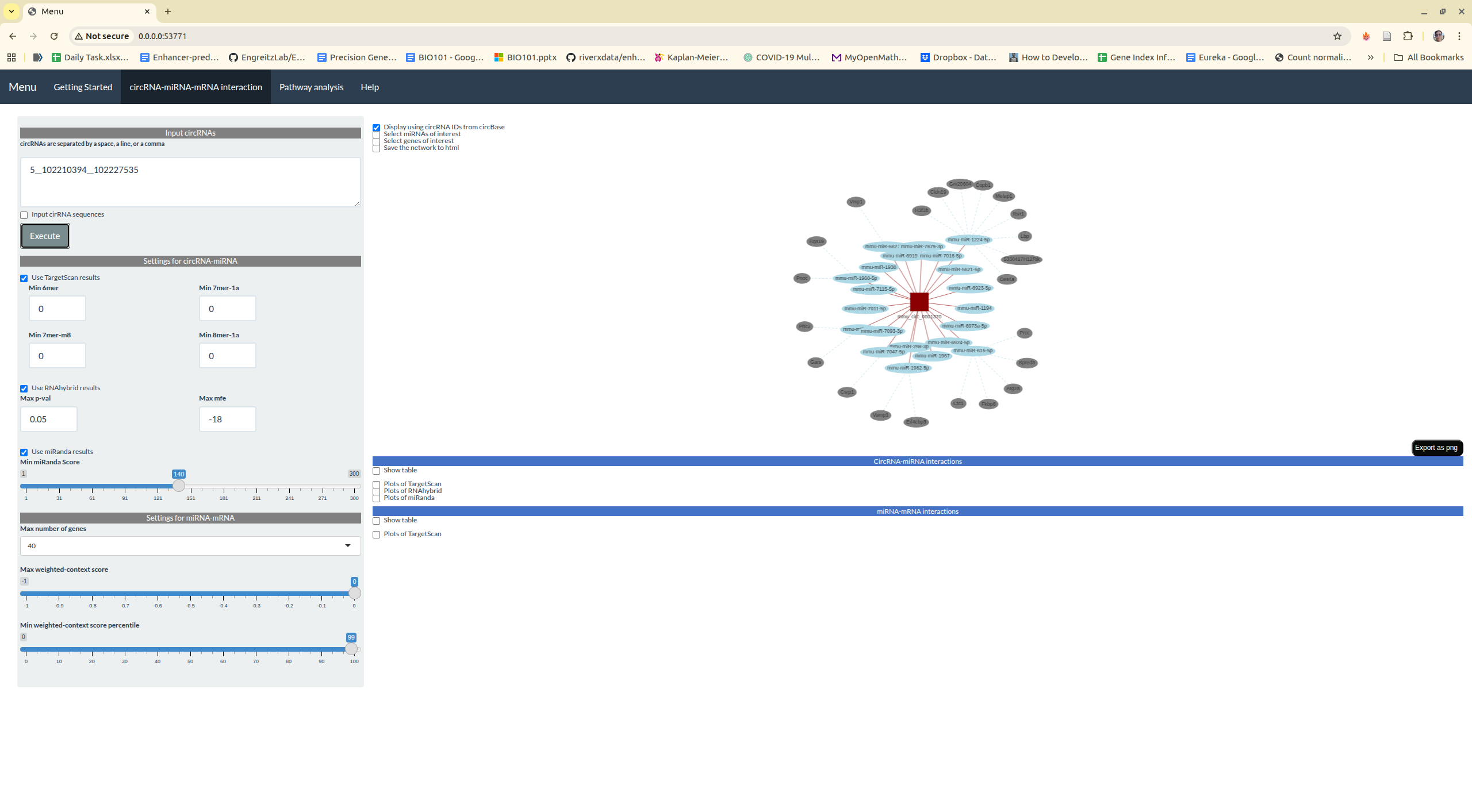Disable Use TargetScan results checkbox
1472x812 pixels.
point(24,278)
